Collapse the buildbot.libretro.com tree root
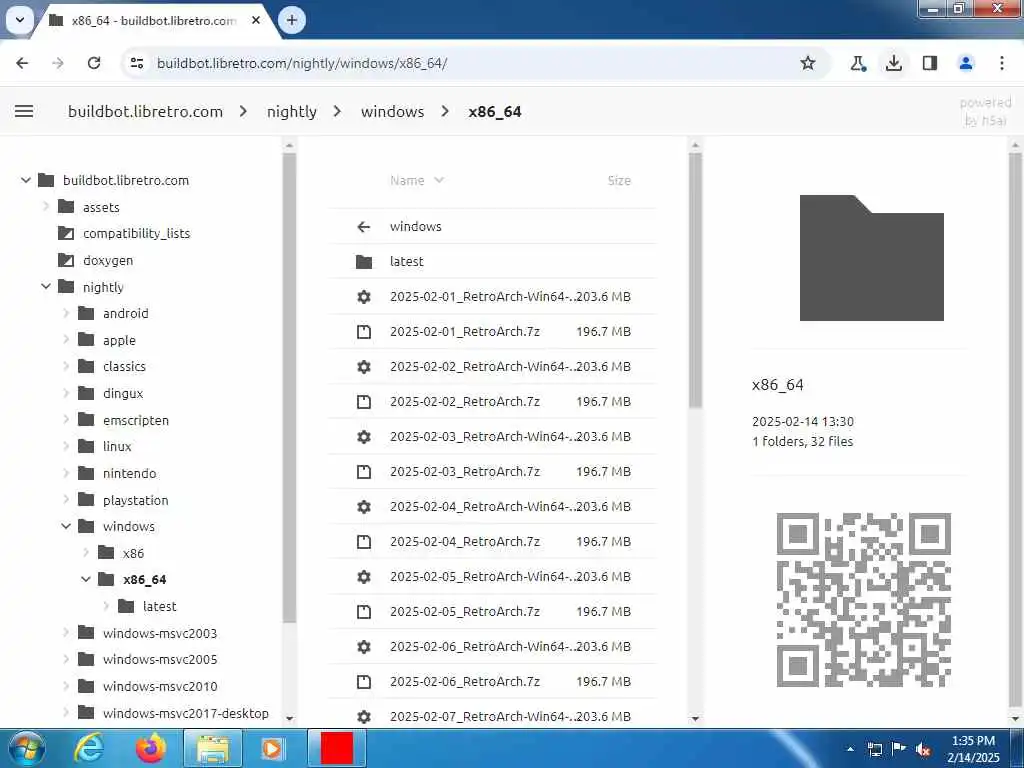The width and height of the screenshot is (1024, 768). 25,180
